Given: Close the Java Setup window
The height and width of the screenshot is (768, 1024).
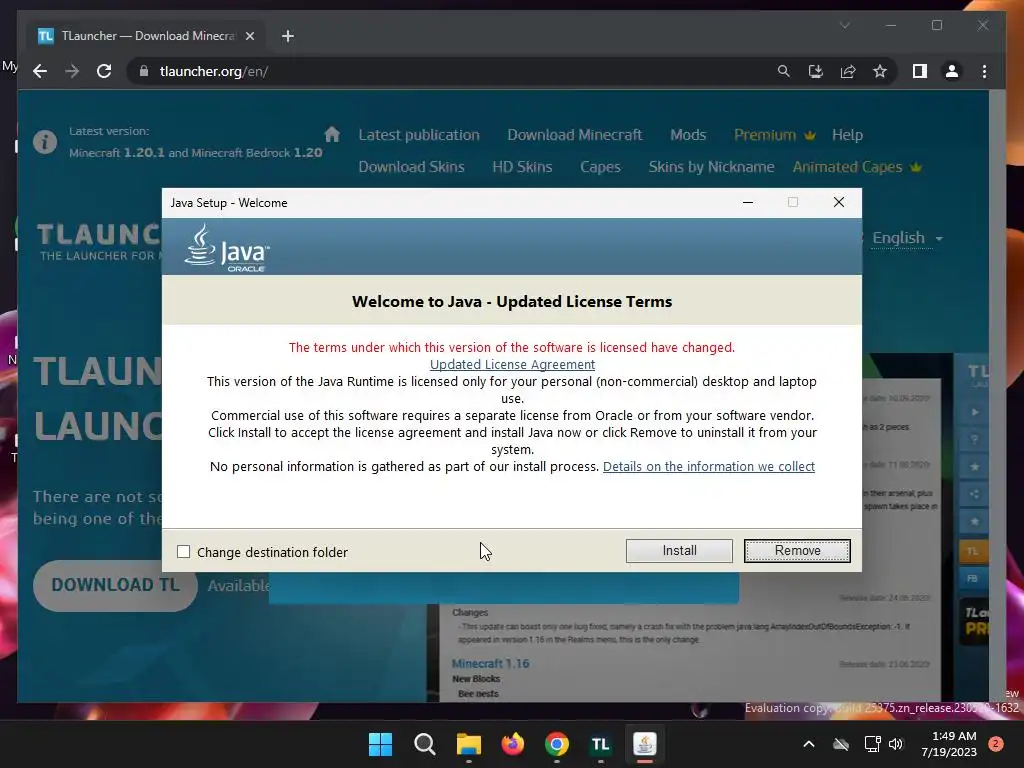Looking at the screenshot, I should tap(839, 202).
